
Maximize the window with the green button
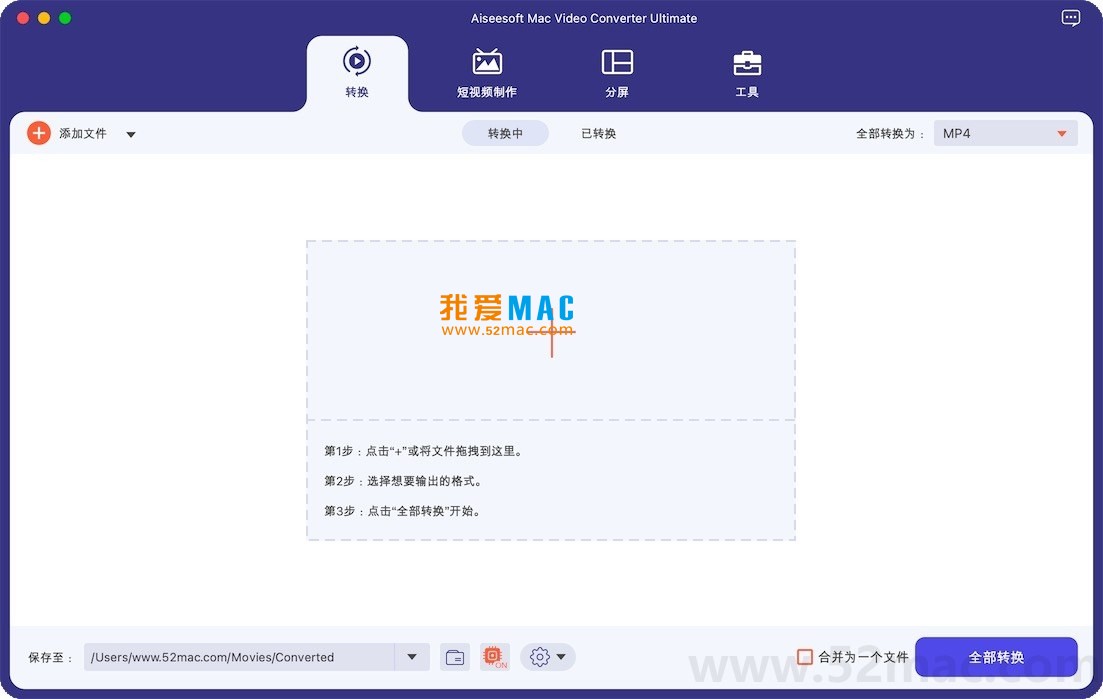point(65,18)
